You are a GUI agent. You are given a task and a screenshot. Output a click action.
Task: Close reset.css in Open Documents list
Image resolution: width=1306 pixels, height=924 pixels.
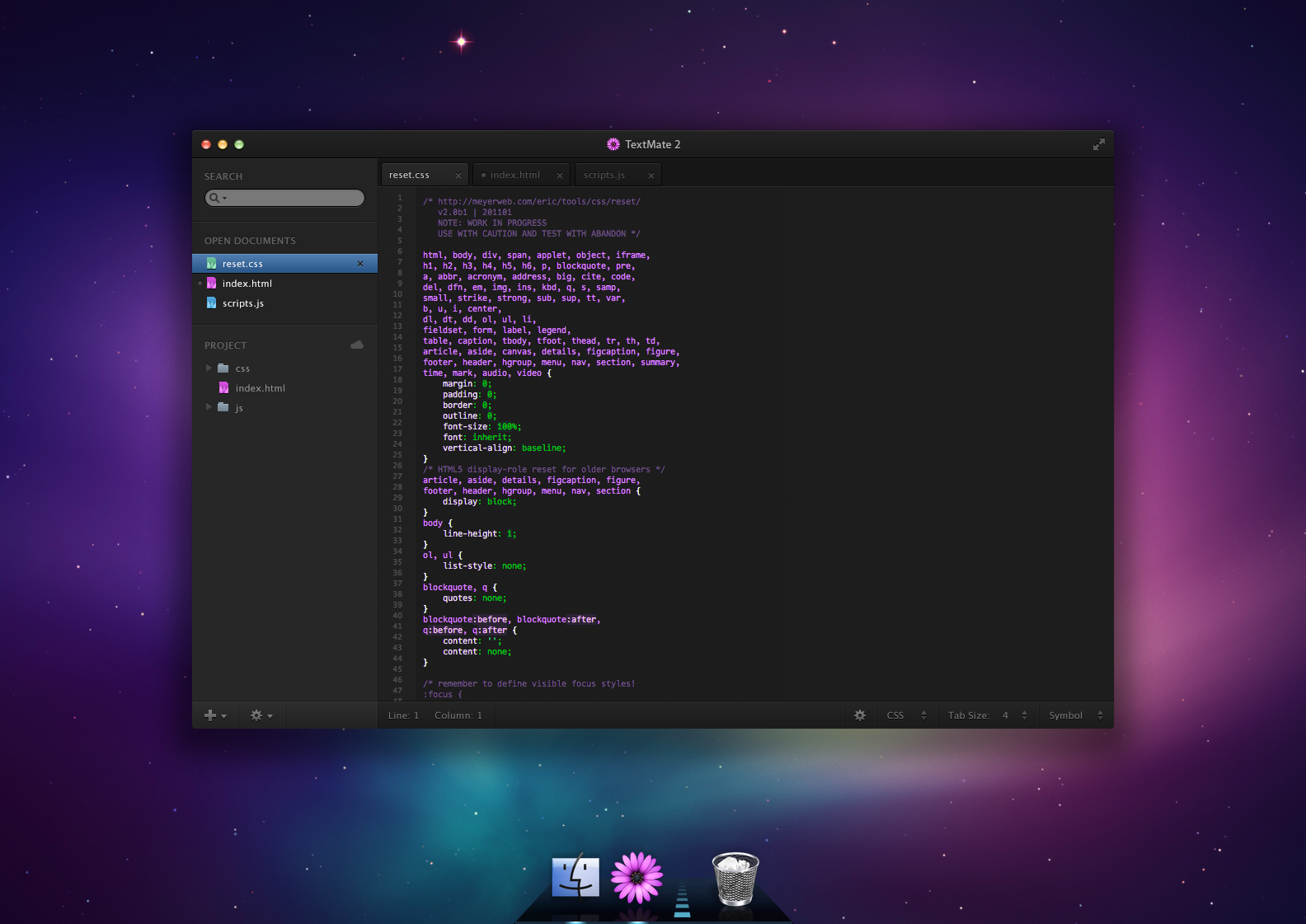359,264
